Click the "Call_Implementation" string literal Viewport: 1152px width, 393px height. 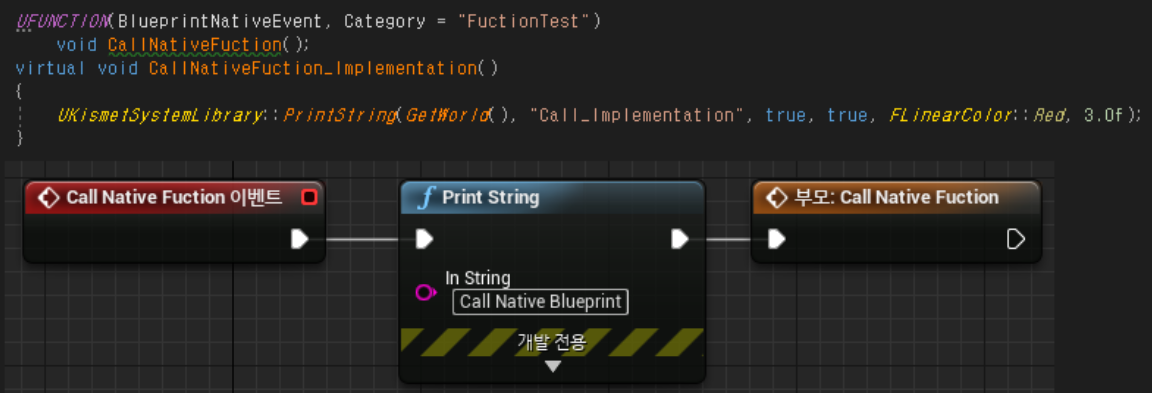tap(637, 115)
